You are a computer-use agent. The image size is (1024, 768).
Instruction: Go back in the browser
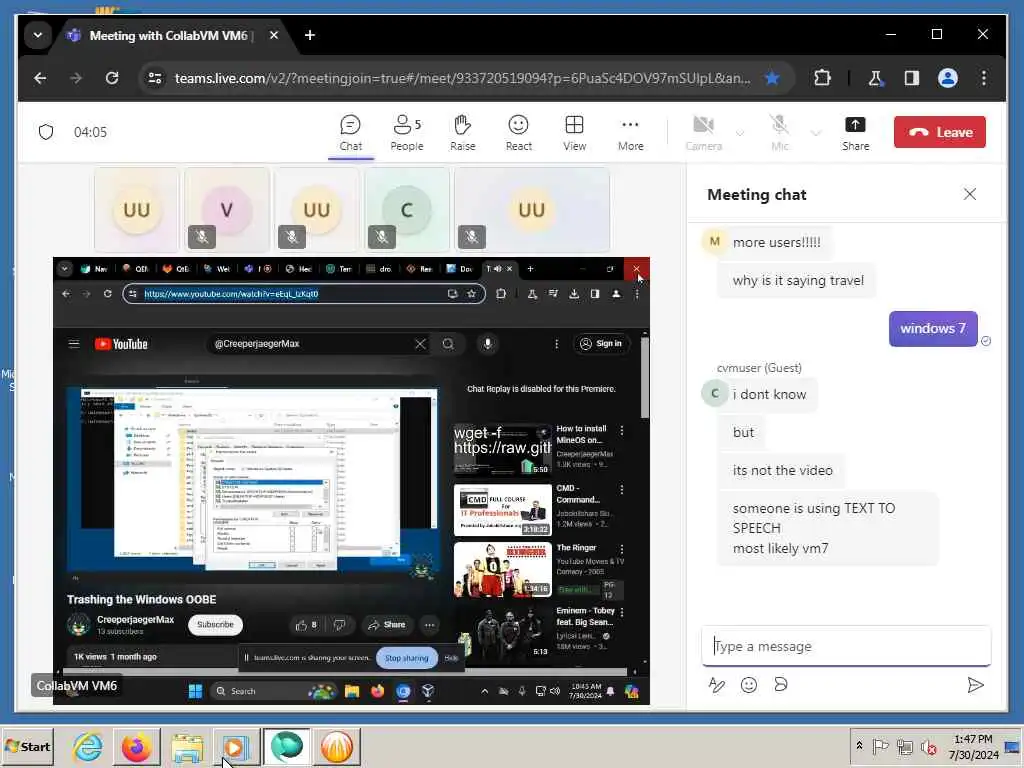40,78
